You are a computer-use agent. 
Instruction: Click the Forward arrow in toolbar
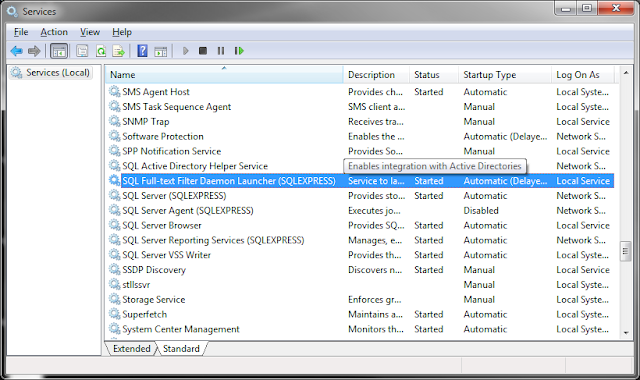coord(34,51)
